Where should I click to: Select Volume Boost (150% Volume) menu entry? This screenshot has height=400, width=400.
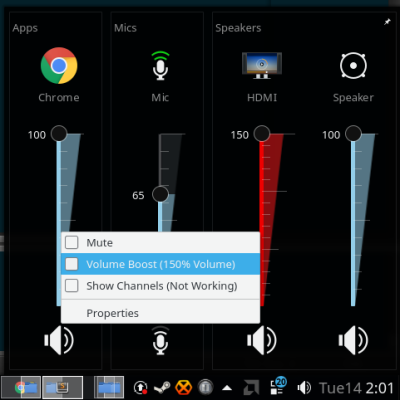tap(160, 264)
